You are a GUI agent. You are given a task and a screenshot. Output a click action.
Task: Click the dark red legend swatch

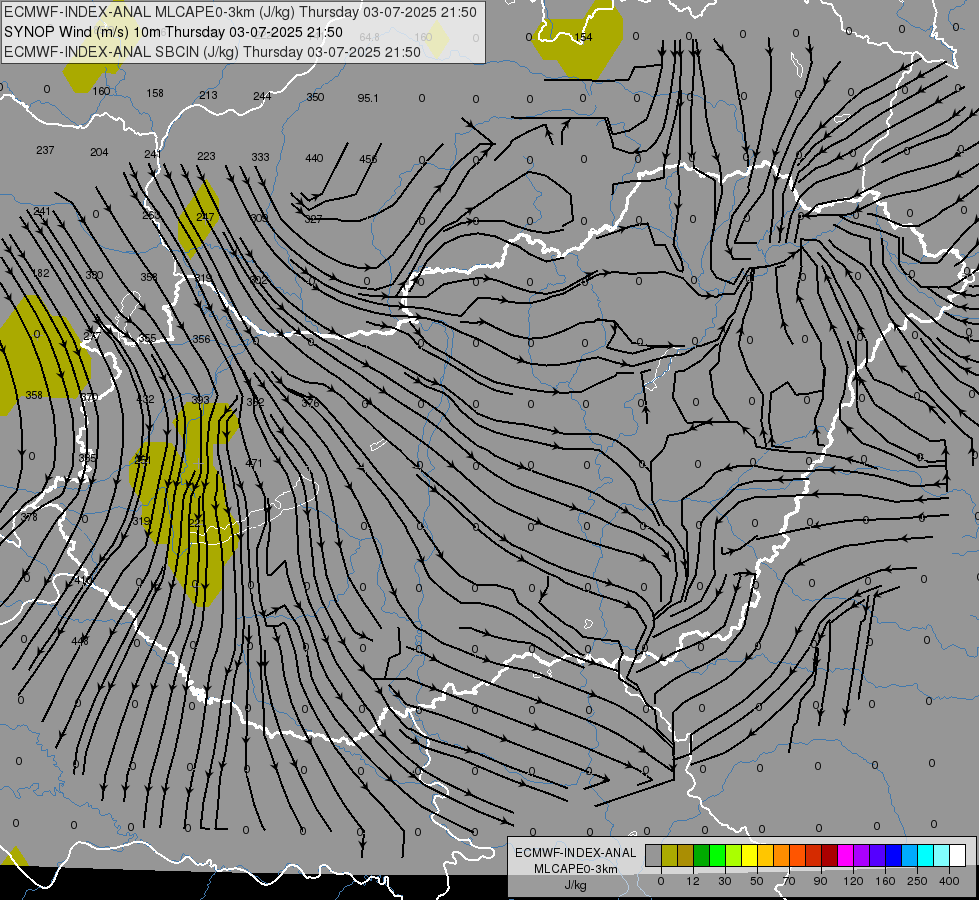pos(830,855)
